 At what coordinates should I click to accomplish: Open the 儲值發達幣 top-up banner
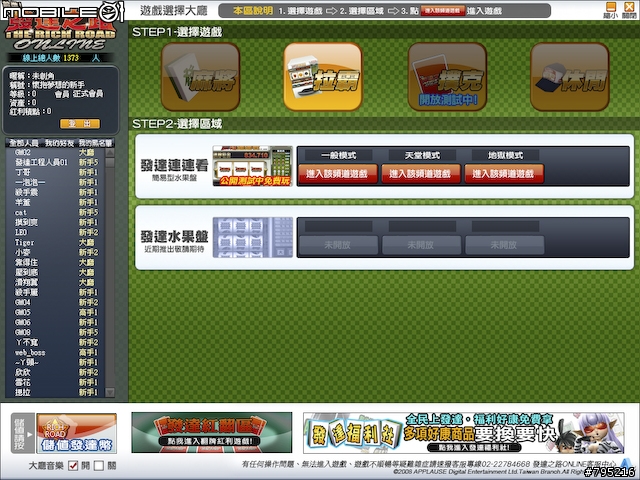(77, 433)
